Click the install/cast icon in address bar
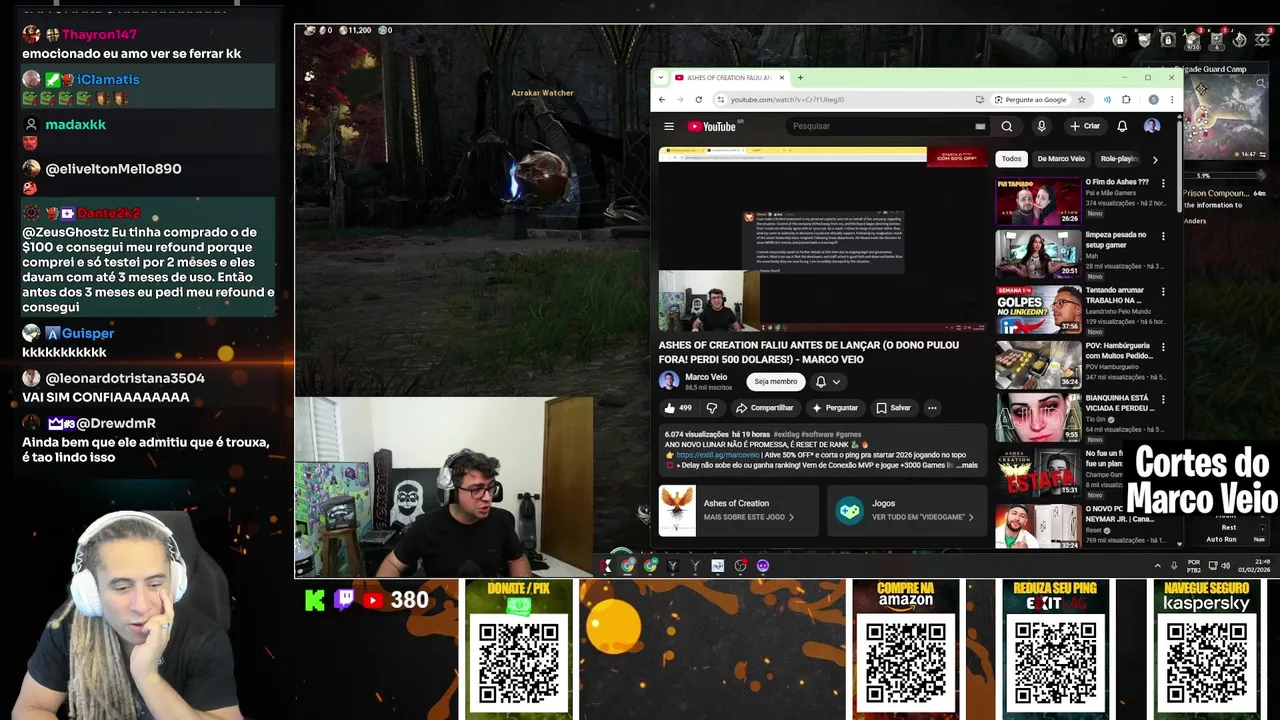The height and width of the screenshot is (720, 1280). (x=979, y=100)
